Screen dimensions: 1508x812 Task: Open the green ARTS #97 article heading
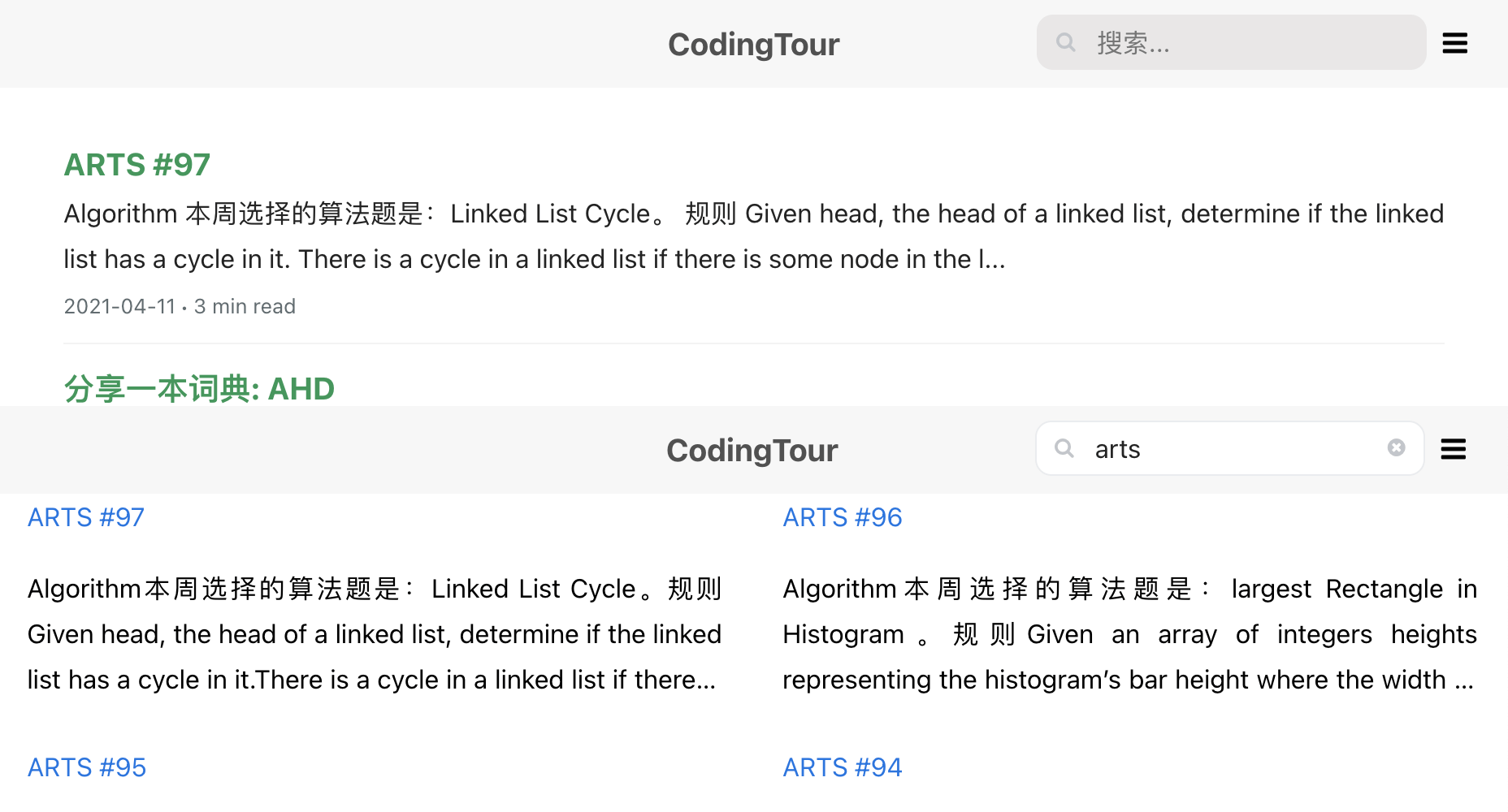pos(137,165)
